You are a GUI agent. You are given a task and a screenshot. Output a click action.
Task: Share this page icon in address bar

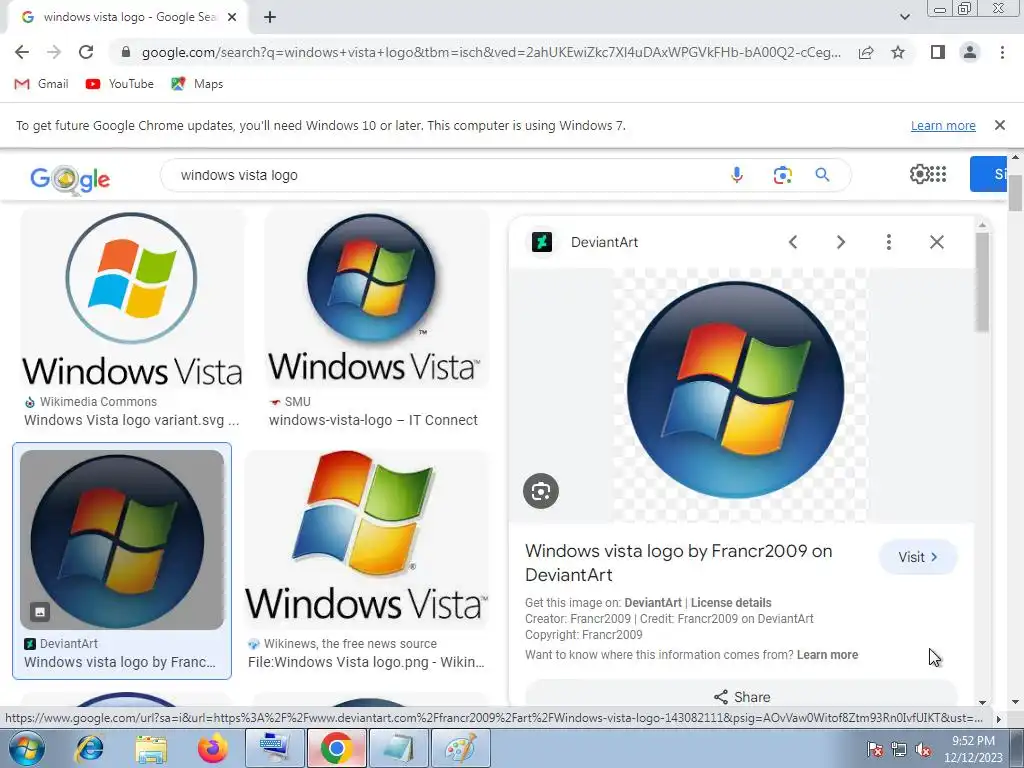point(866,52)
